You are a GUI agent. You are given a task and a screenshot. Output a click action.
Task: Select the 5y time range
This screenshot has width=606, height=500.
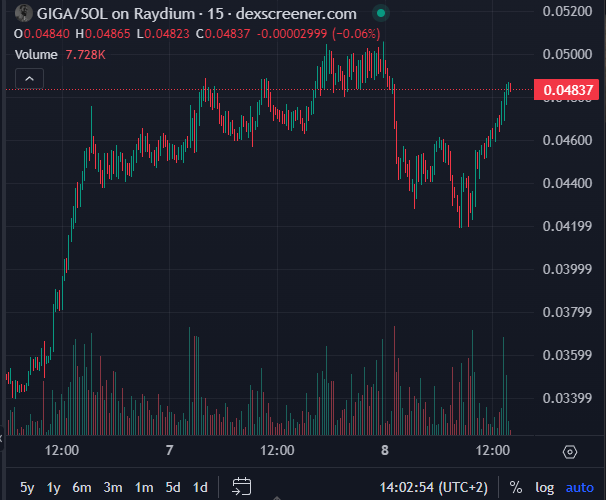tap(27, 487)
